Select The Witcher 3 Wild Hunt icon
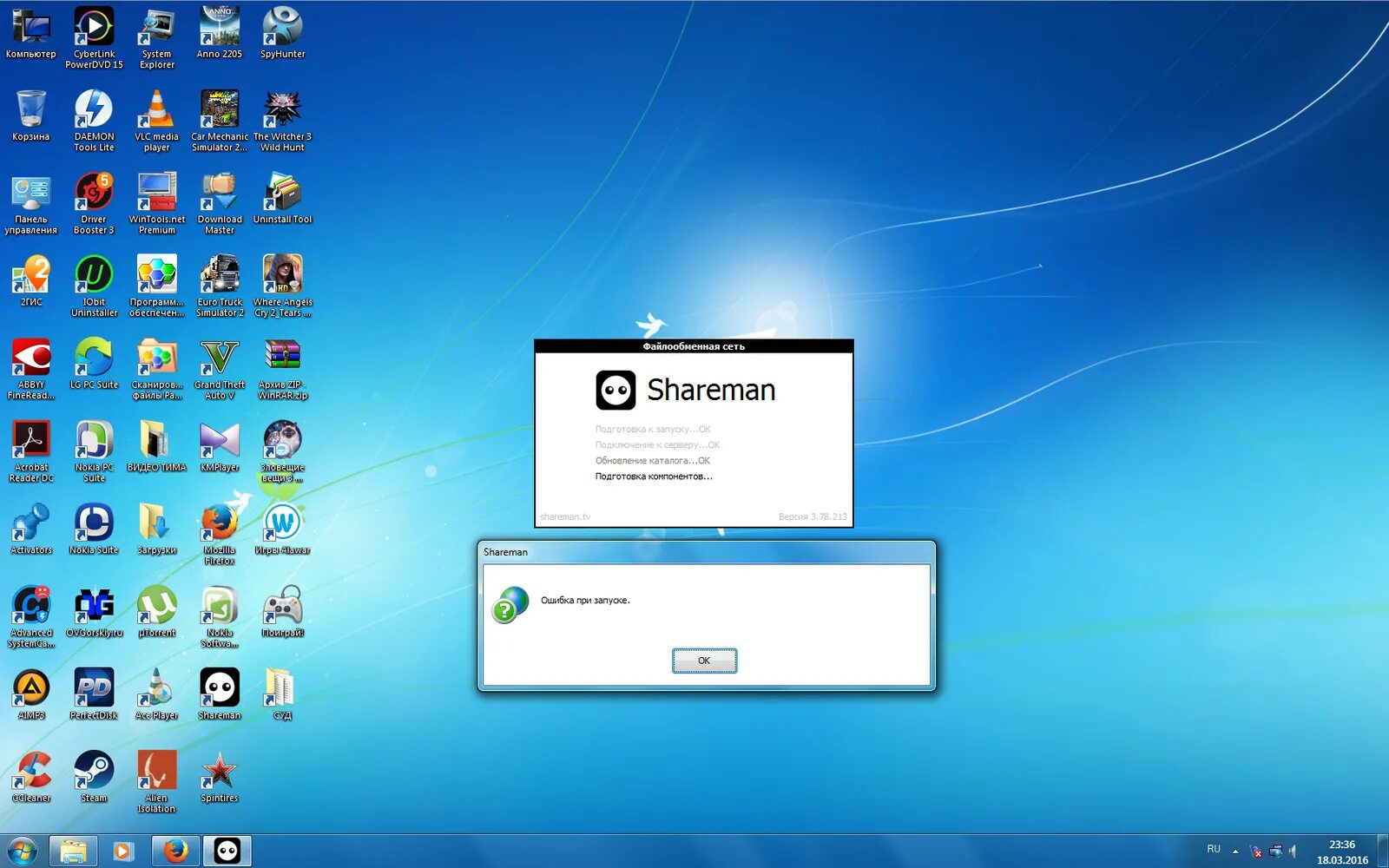1389x868 pixels. coord(283,121)
